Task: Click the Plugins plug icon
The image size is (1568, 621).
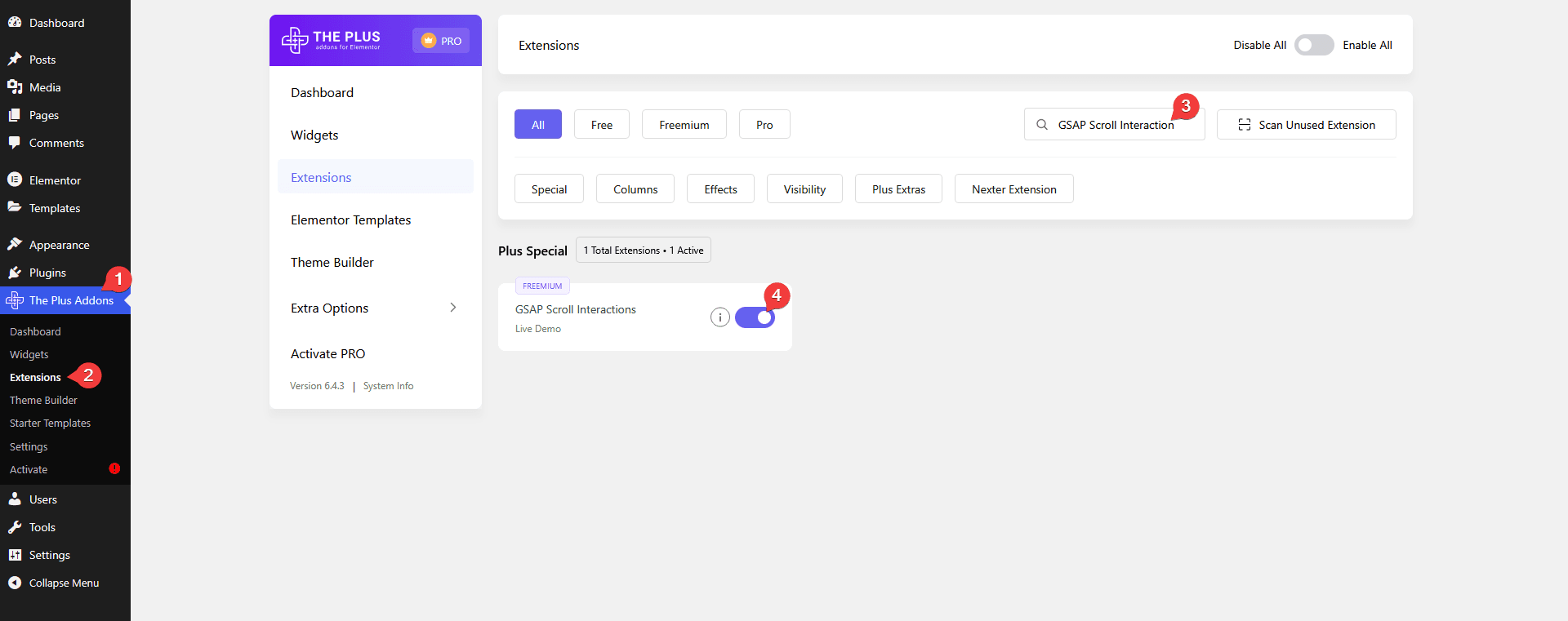Action: 15,272
